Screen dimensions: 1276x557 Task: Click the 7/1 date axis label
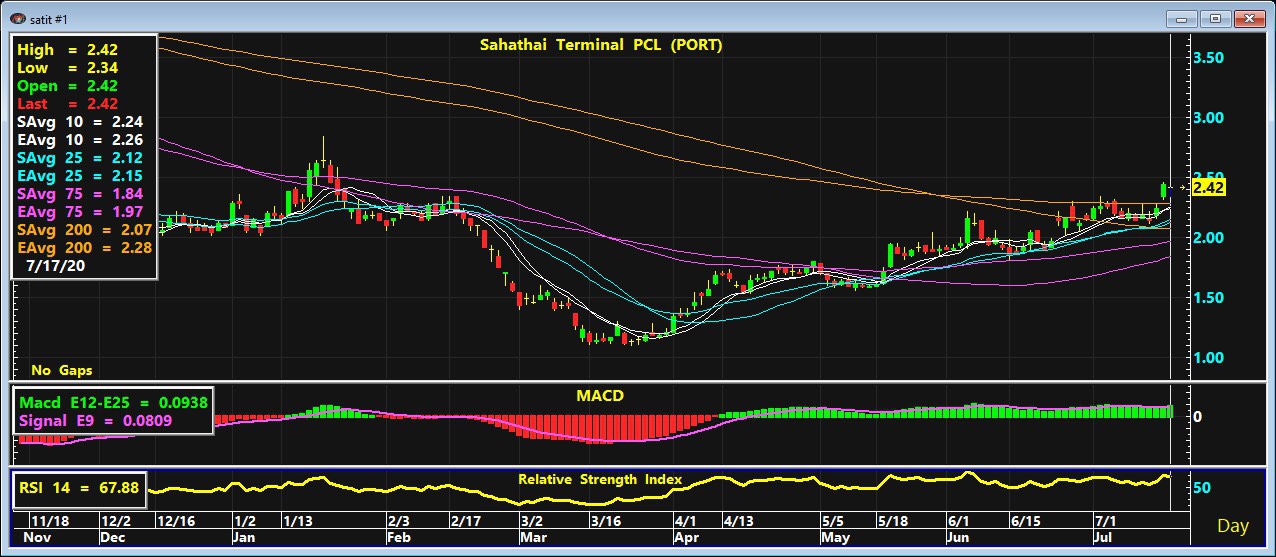point(1106,521)
